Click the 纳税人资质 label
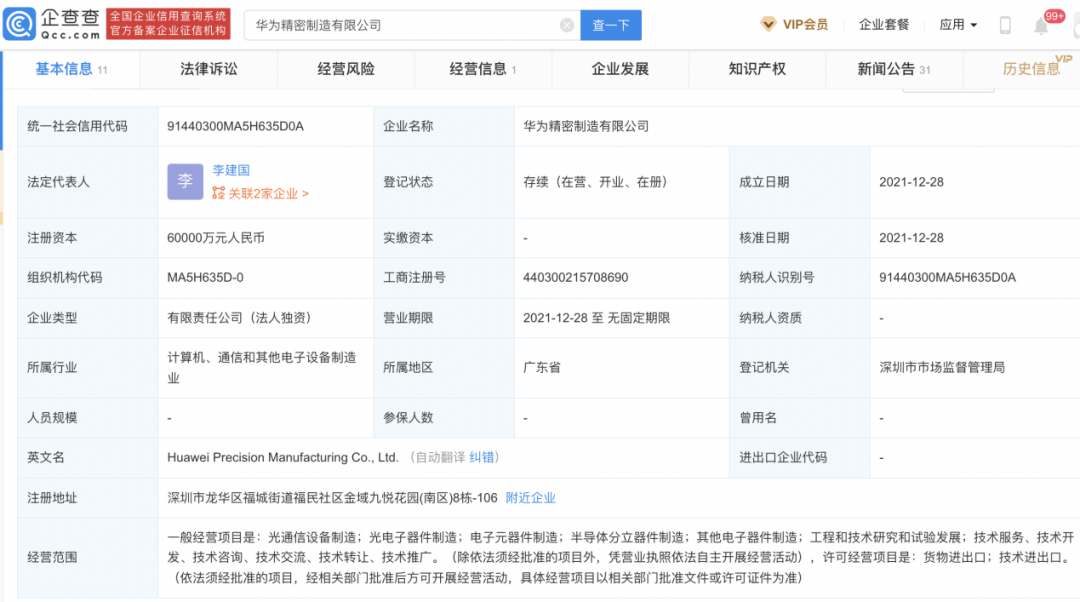 pos(770,318)
